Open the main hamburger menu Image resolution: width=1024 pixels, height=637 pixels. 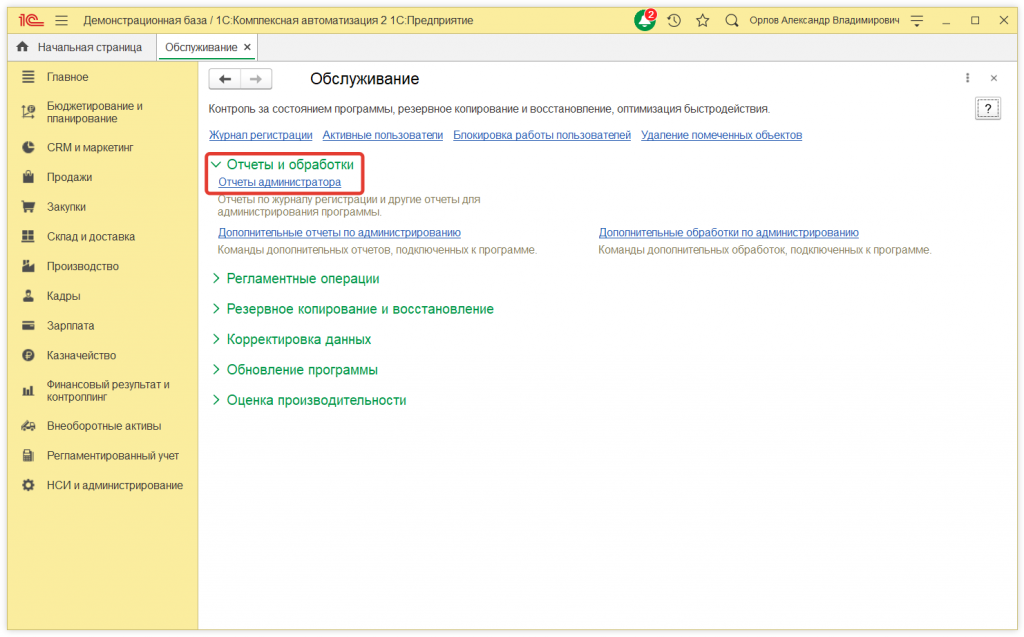61,19
